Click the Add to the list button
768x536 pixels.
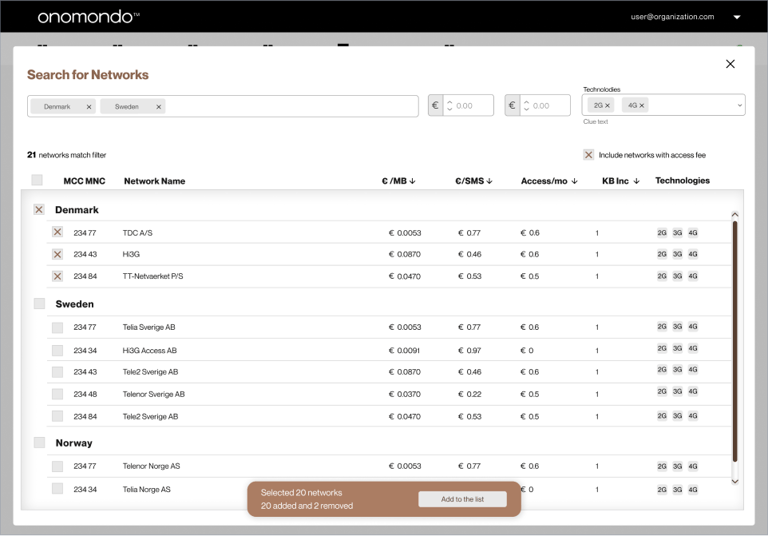(x=462, y=499)
